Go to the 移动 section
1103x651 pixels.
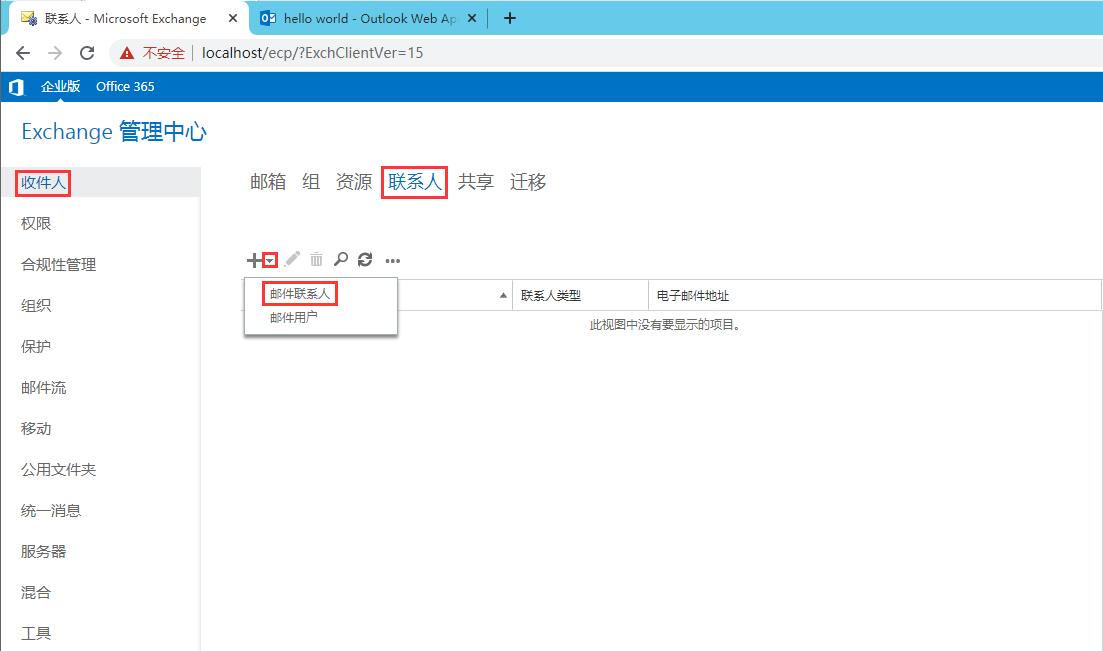(36, 429)
